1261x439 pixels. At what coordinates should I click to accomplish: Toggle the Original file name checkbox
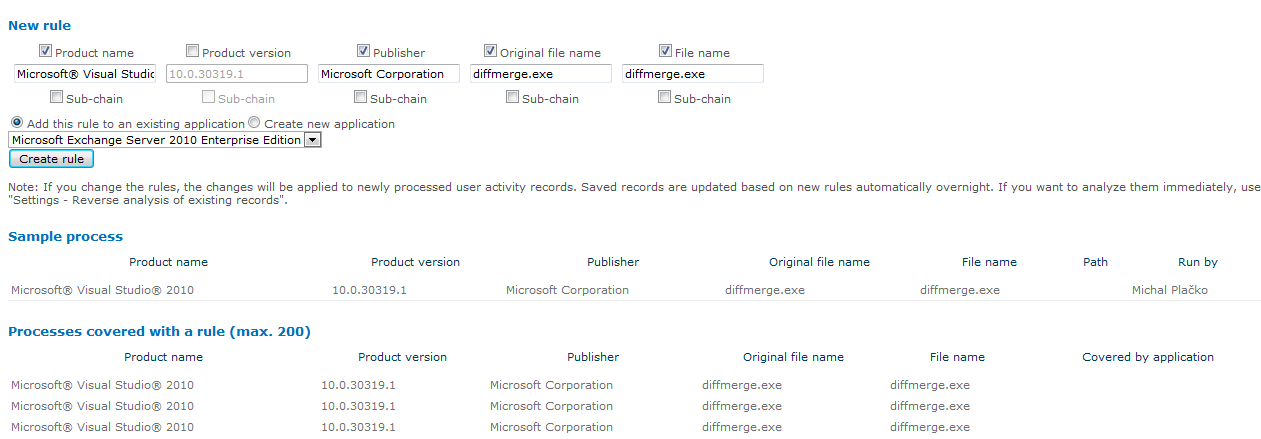[x=490, y=51]
